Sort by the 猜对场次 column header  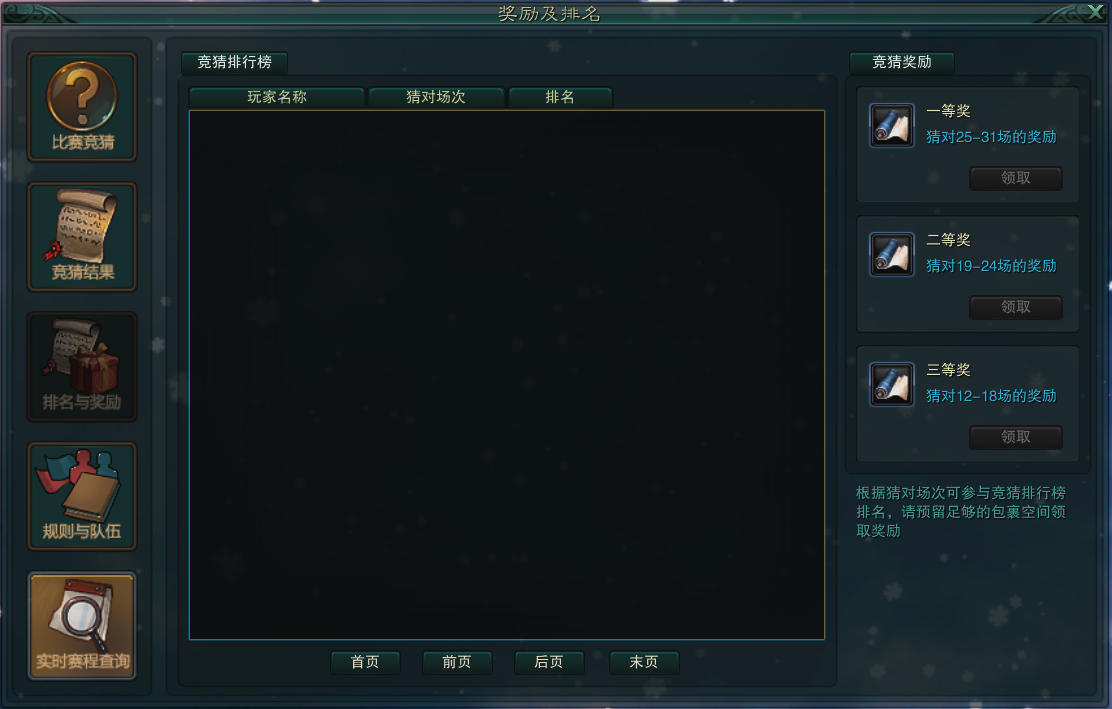coord(436,97)
